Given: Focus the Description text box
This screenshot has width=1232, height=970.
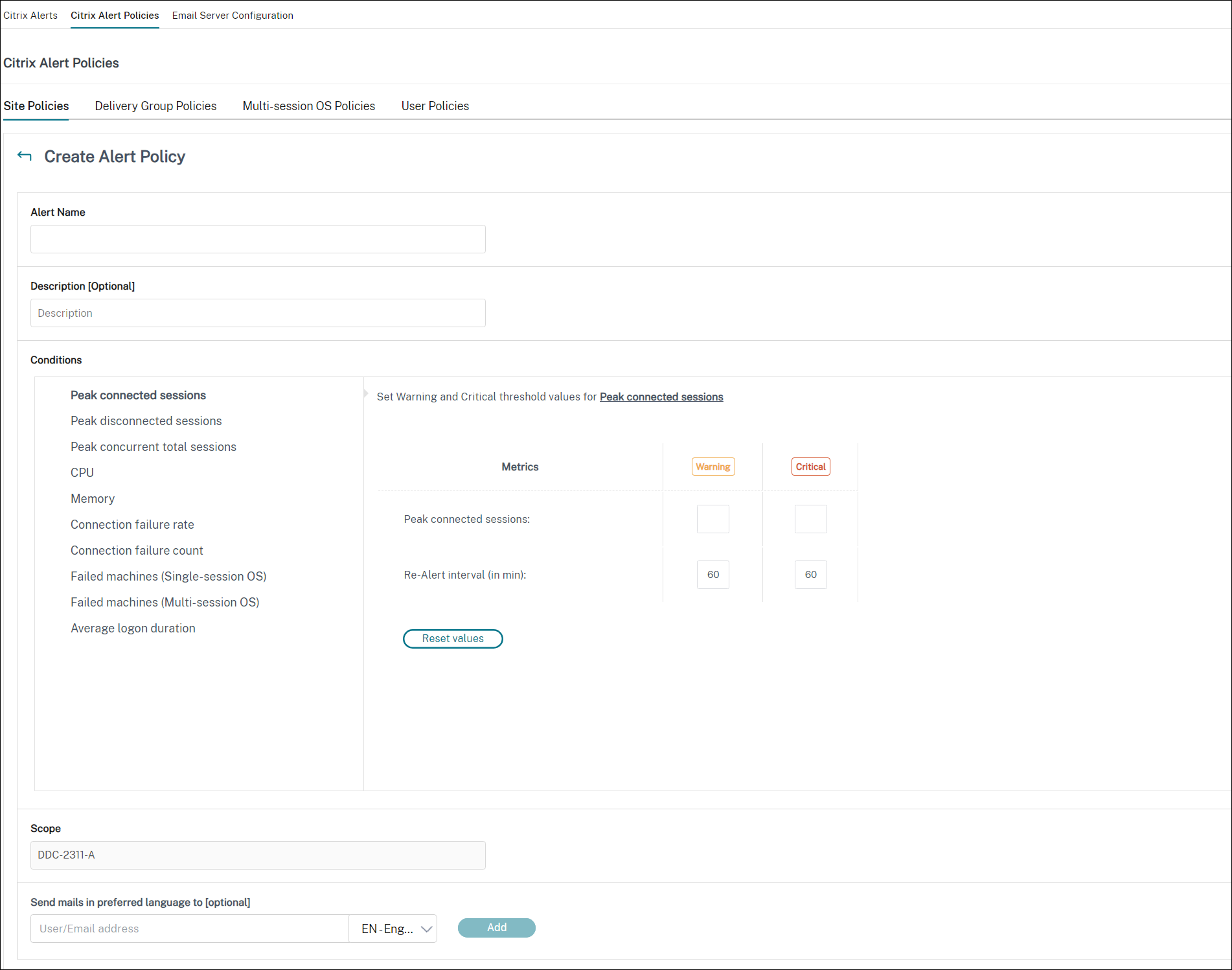Looking at the screenshot, I should pyautogui.click(x=258, y=313).
